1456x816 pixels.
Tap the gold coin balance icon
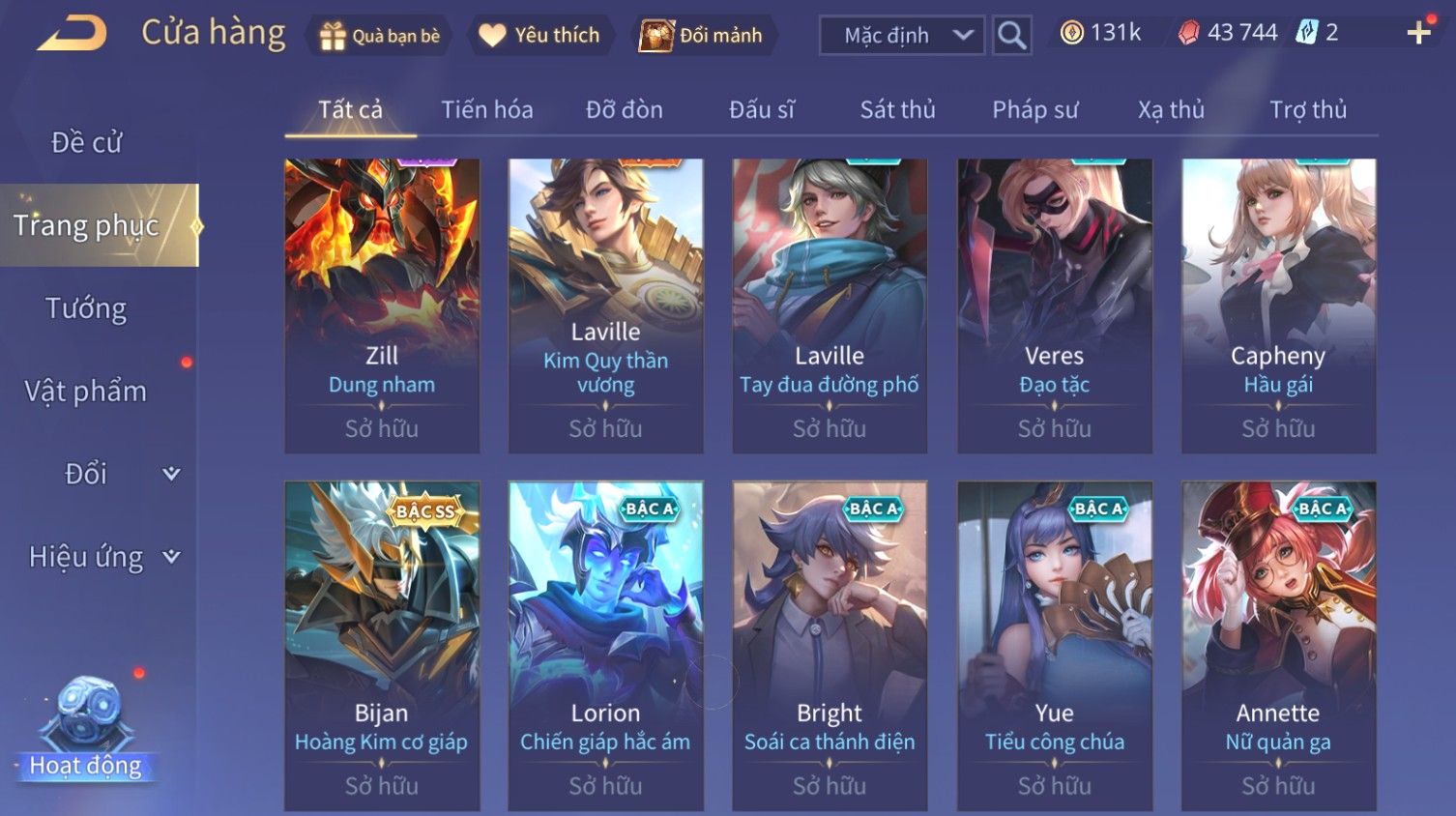pyautogui.click(x=1071, y=33)
